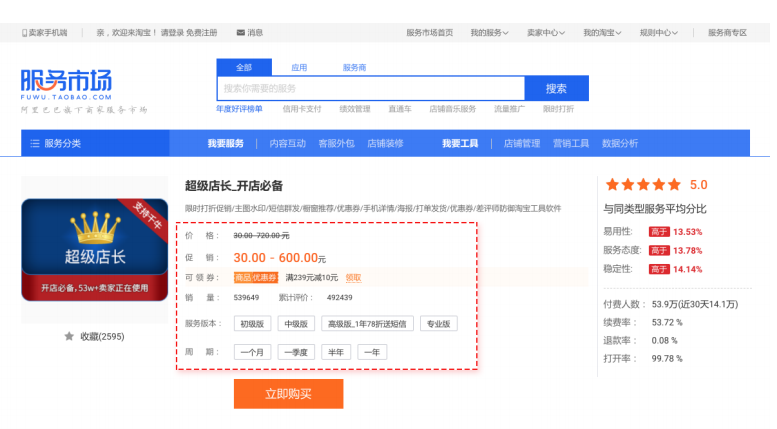
Task: Open 内容互动 in the navigation bar
Action: pyautogui.click(x=287, y=144)
